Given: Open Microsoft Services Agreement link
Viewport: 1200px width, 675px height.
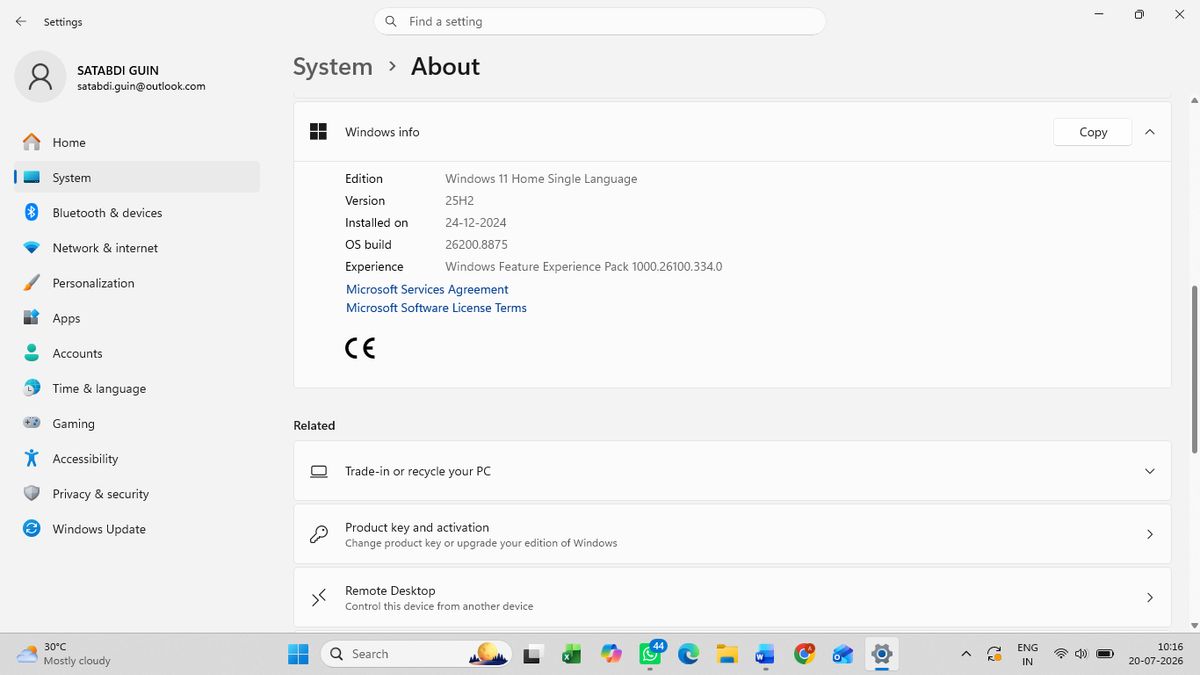Looking at the screenshot, I should point(427,289).
